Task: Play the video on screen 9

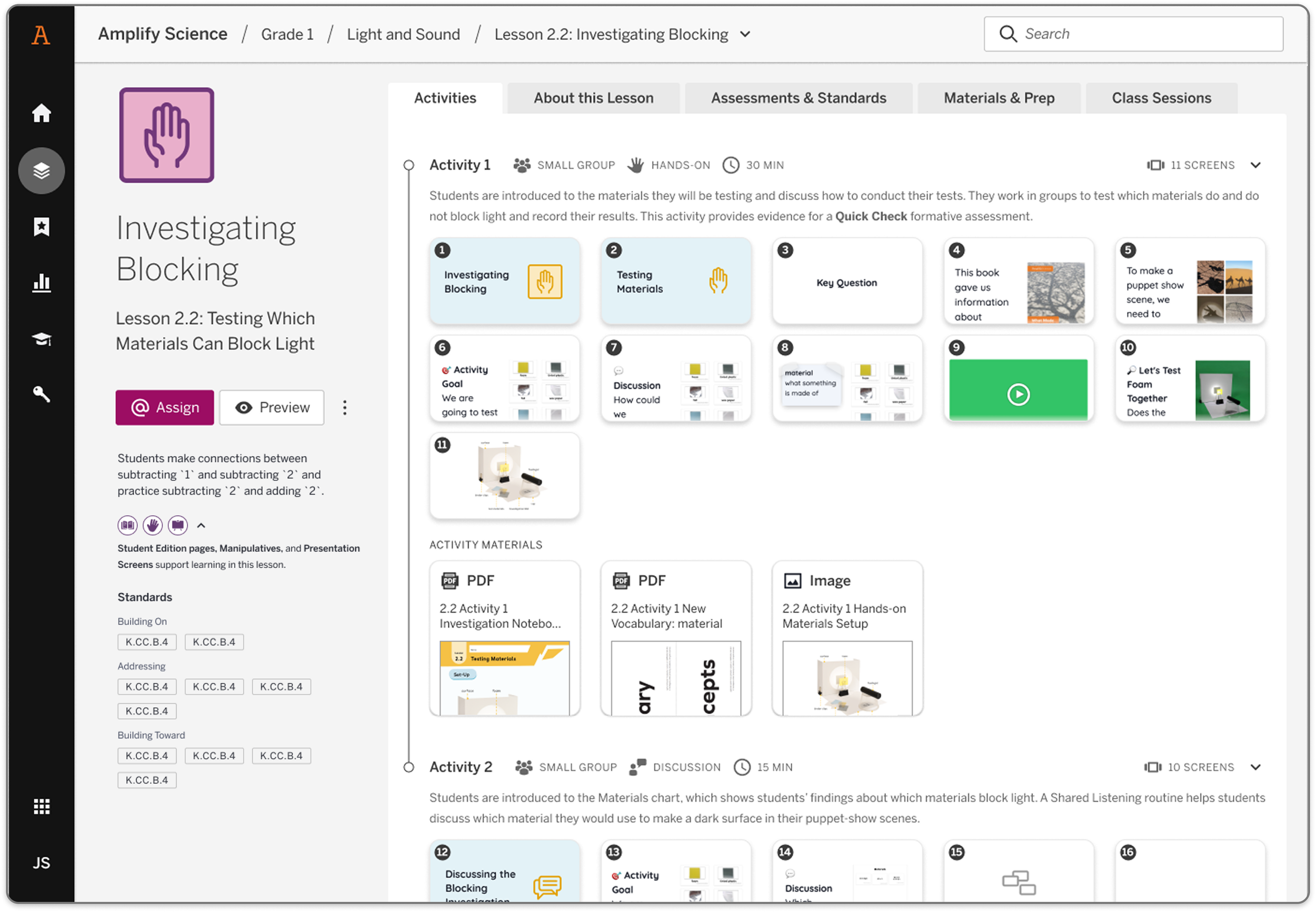Action: [1018, 394]
